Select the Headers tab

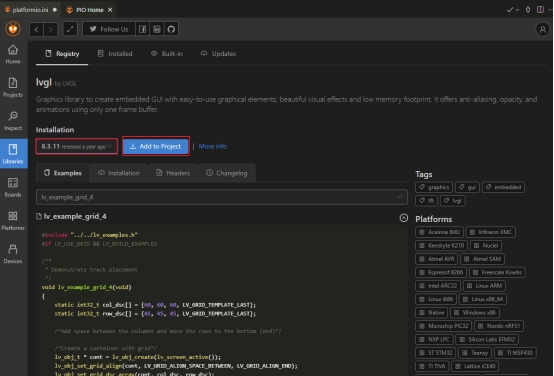tap(173, 173)
